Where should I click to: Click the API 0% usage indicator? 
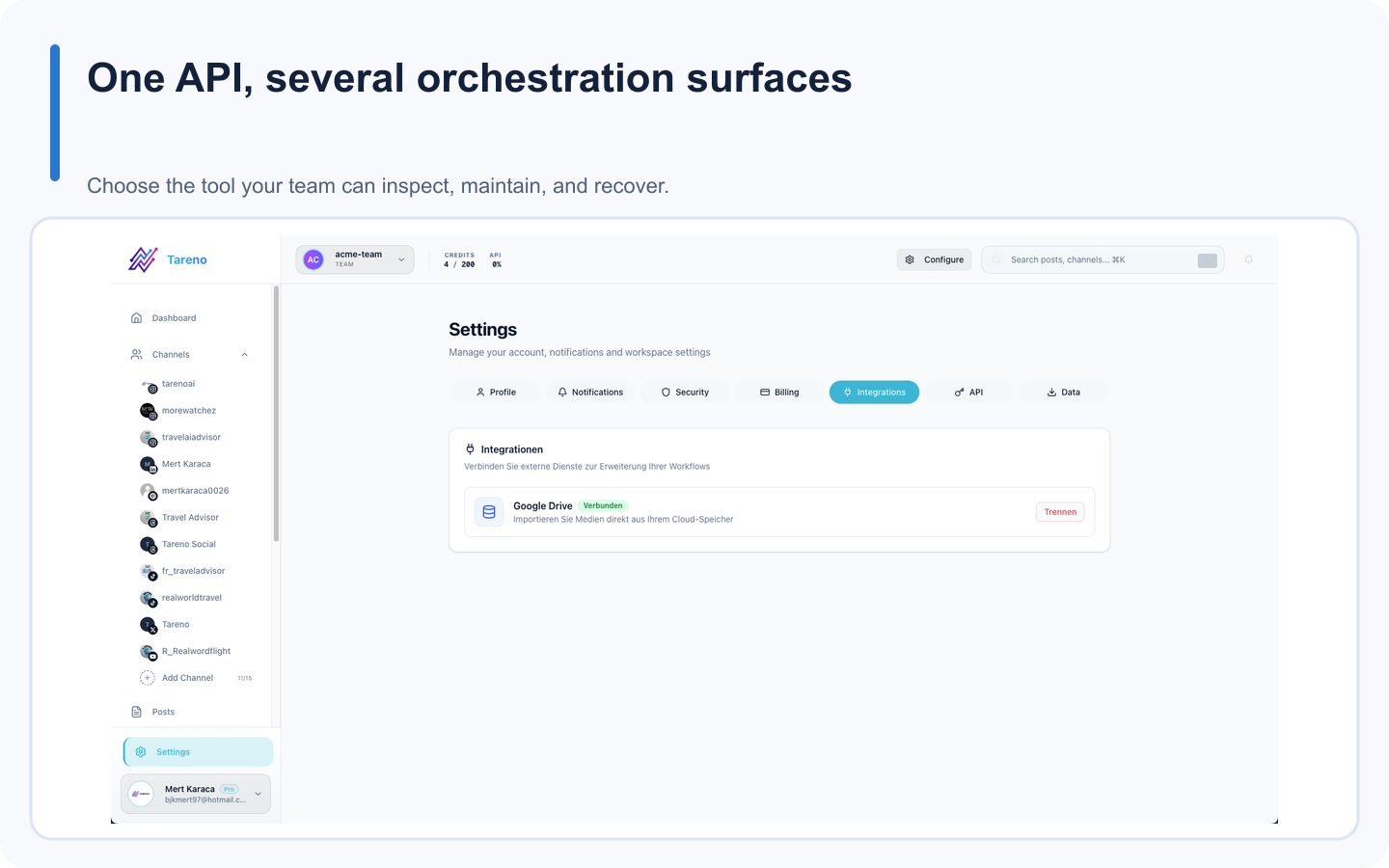[x=496, y=260]
